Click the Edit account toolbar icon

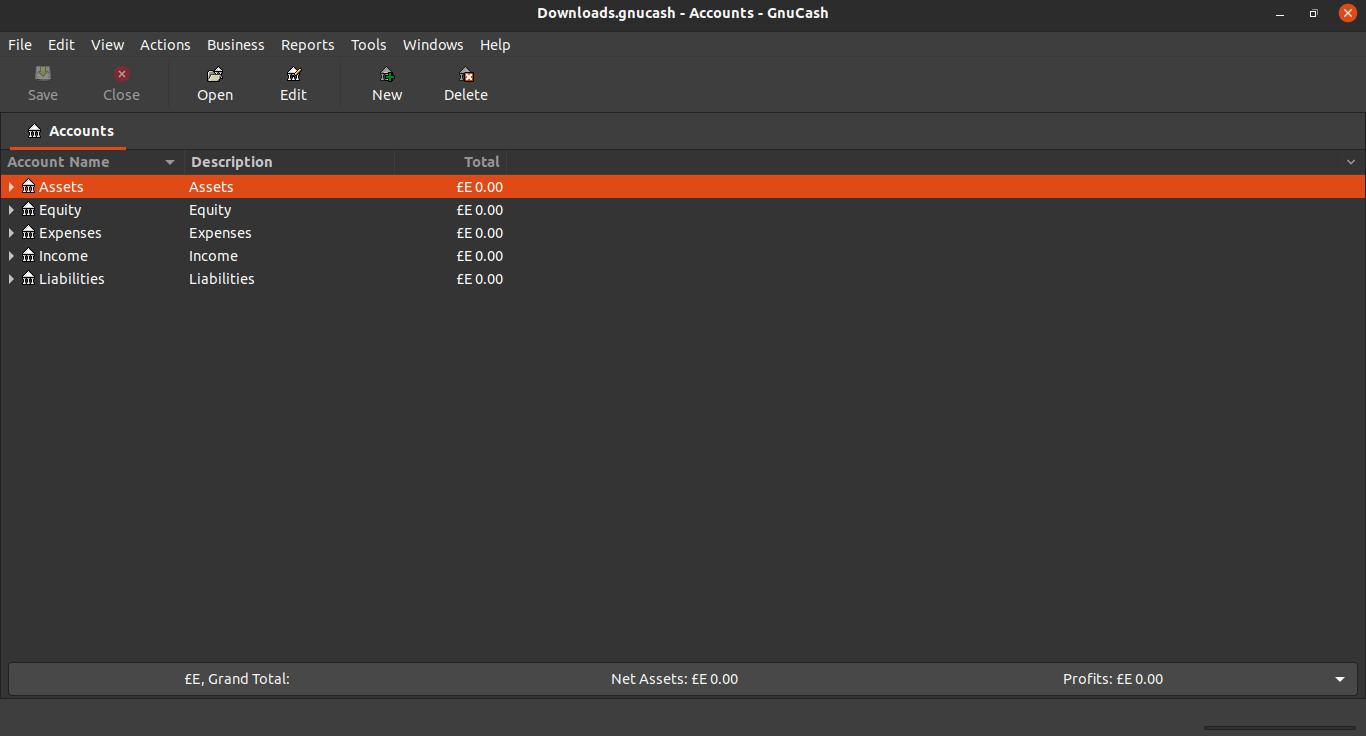pyautogui.click(x=293, y=74)
